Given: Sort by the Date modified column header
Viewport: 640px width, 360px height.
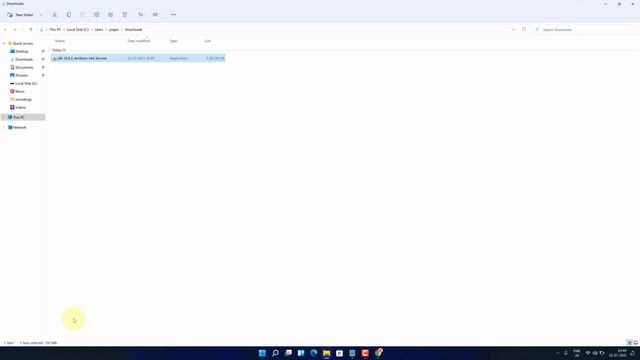Looking at the screenshot, I should pyautogui.click(x=139, y=41).
